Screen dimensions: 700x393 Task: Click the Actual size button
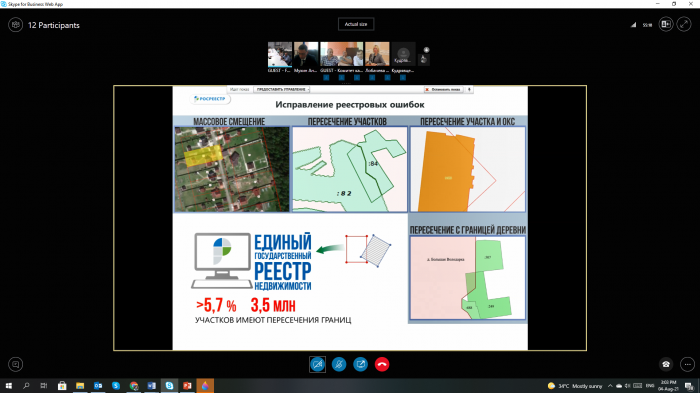[x=356, y=24]
